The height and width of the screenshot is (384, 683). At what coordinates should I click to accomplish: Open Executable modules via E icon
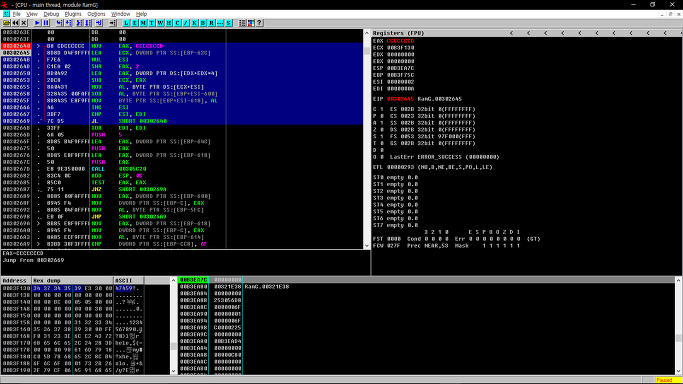[x=135, y=23]
